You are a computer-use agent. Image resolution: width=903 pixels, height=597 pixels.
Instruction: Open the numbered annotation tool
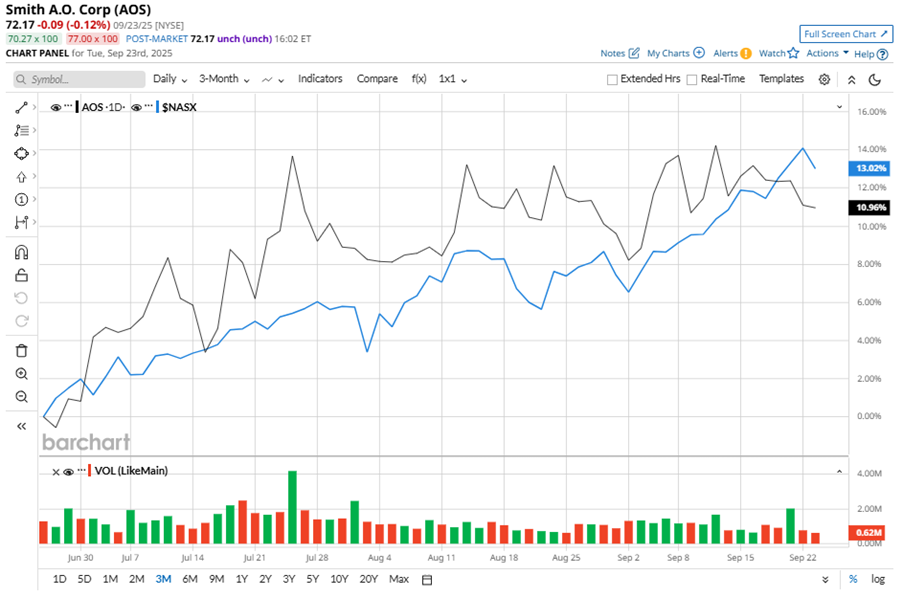coord(21,200)
